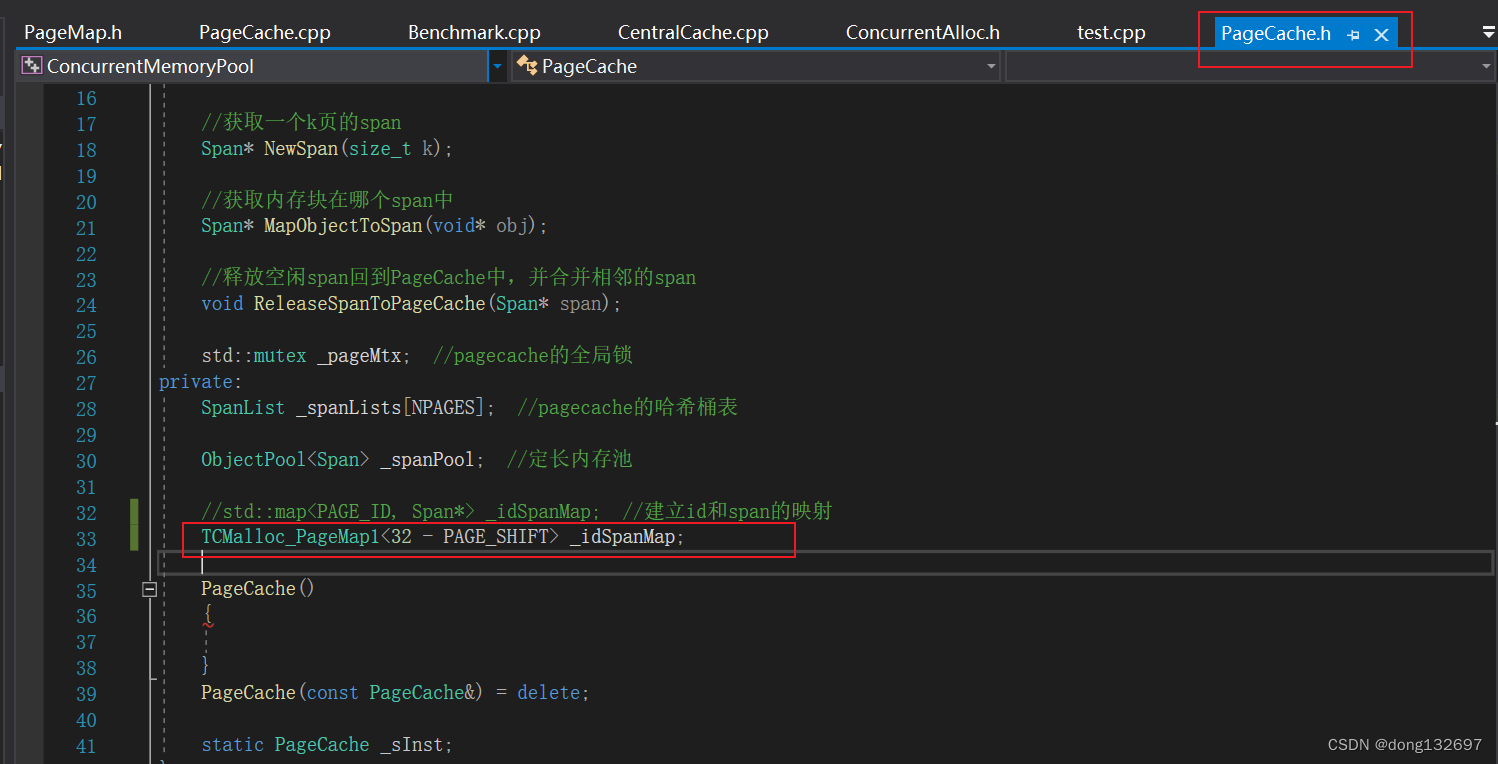The height and width of the screenshot is (764, 1498).
Task: Click the blue arrow of project dropdown
Action: pyautogui.click(x=498, y=67)
